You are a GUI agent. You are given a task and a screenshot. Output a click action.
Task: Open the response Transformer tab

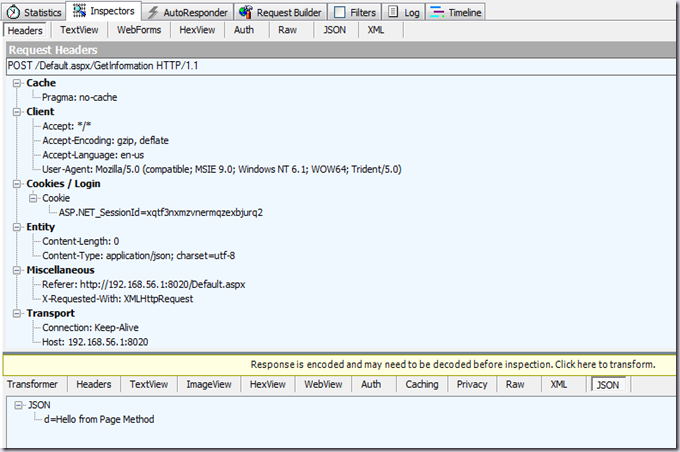pos(32,384)
